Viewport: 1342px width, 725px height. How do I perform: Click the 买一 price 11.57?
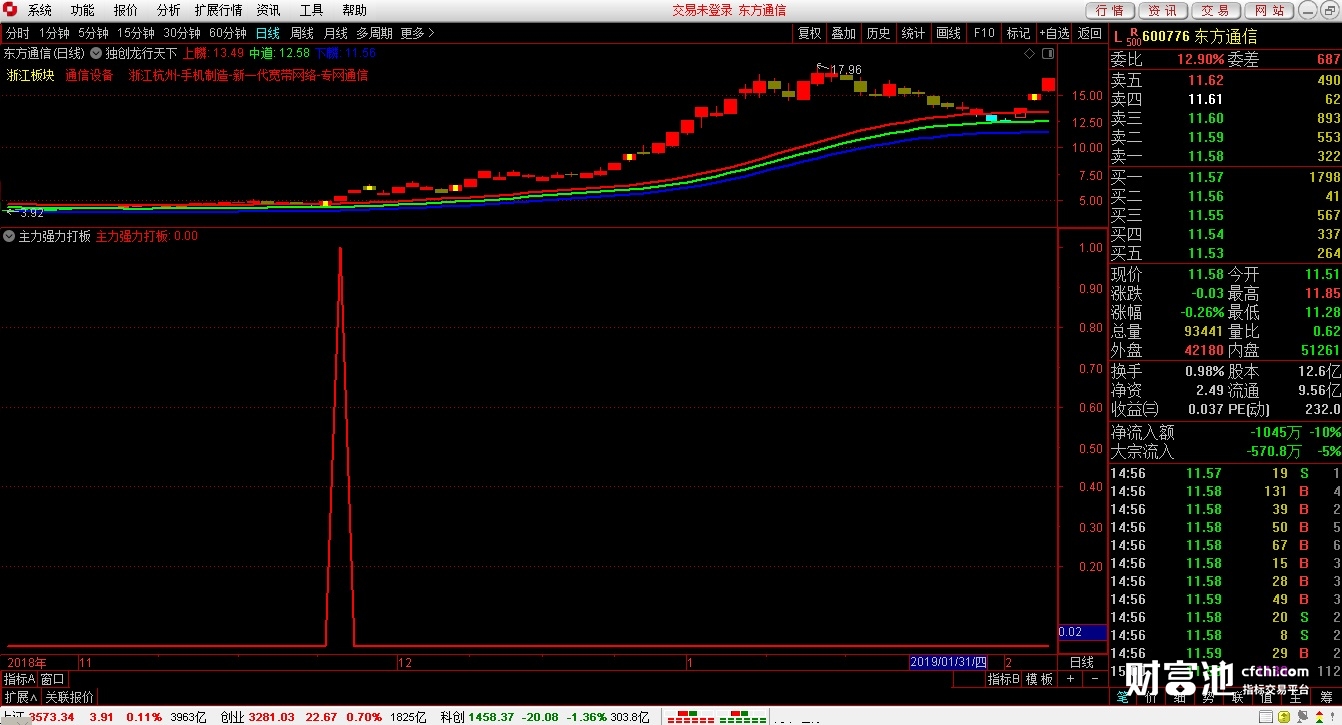(1205, 177)
